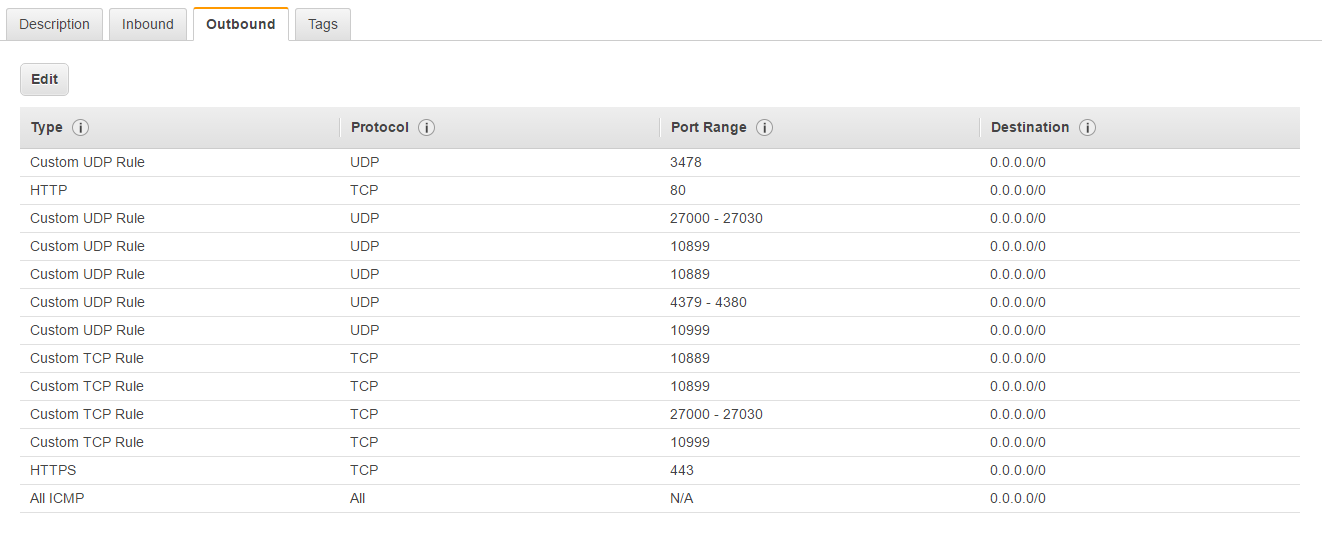Click the Port Range info icon
Screen dimensions: 1322x539
point(764,128)
